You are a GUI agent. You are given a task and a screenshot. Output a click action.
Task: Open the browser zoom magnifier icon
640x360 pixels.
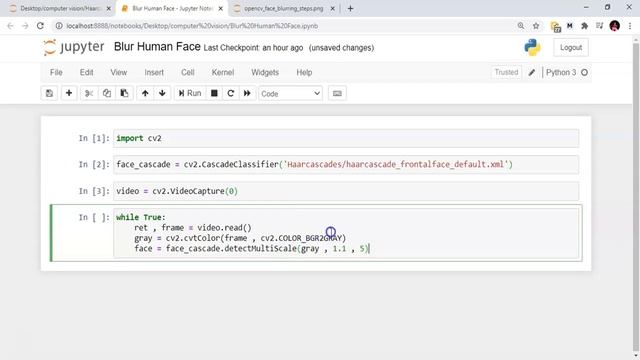coord(521,26)
